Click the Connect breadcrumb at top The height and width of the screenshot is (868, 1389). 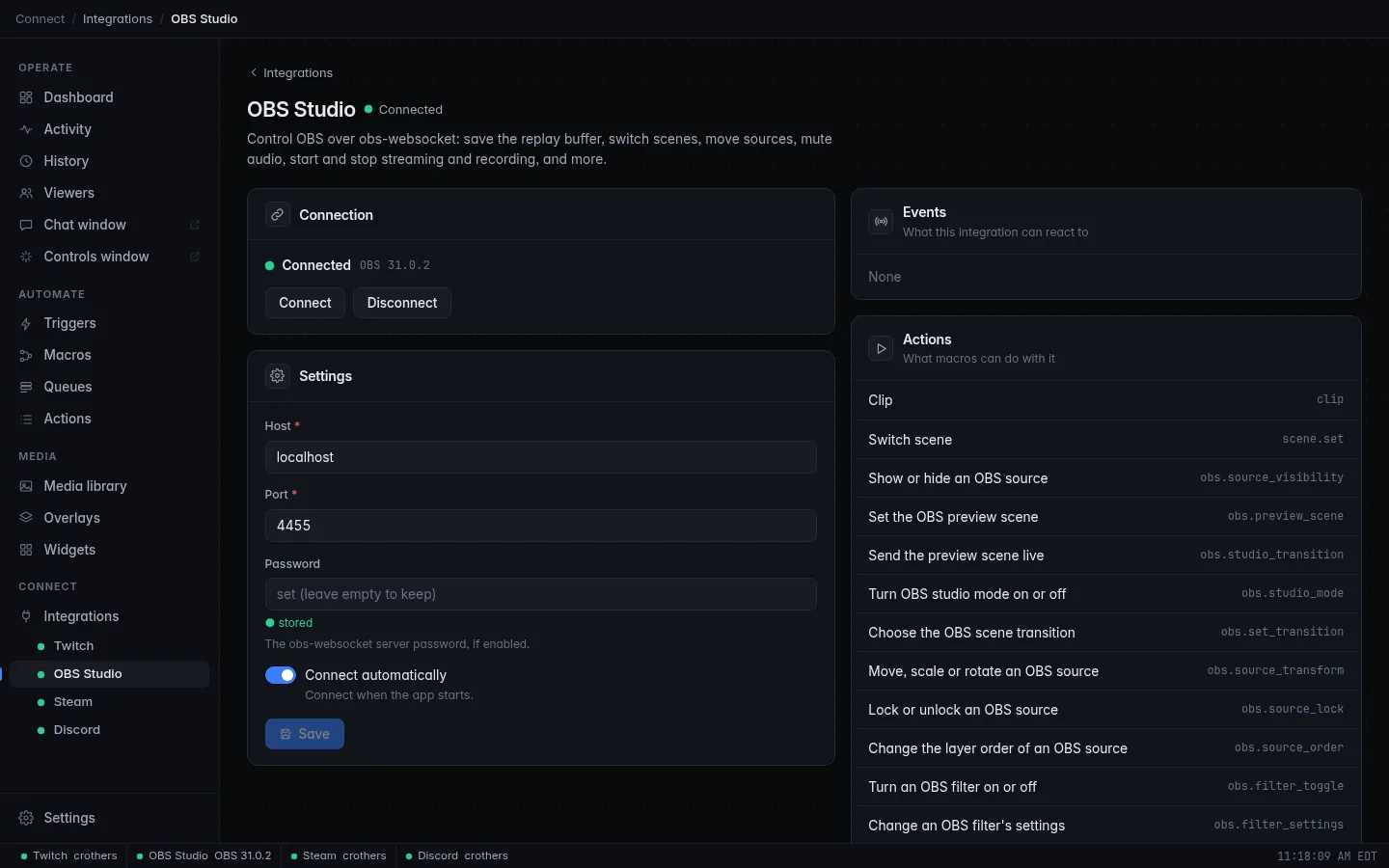[x=41, y=19]
